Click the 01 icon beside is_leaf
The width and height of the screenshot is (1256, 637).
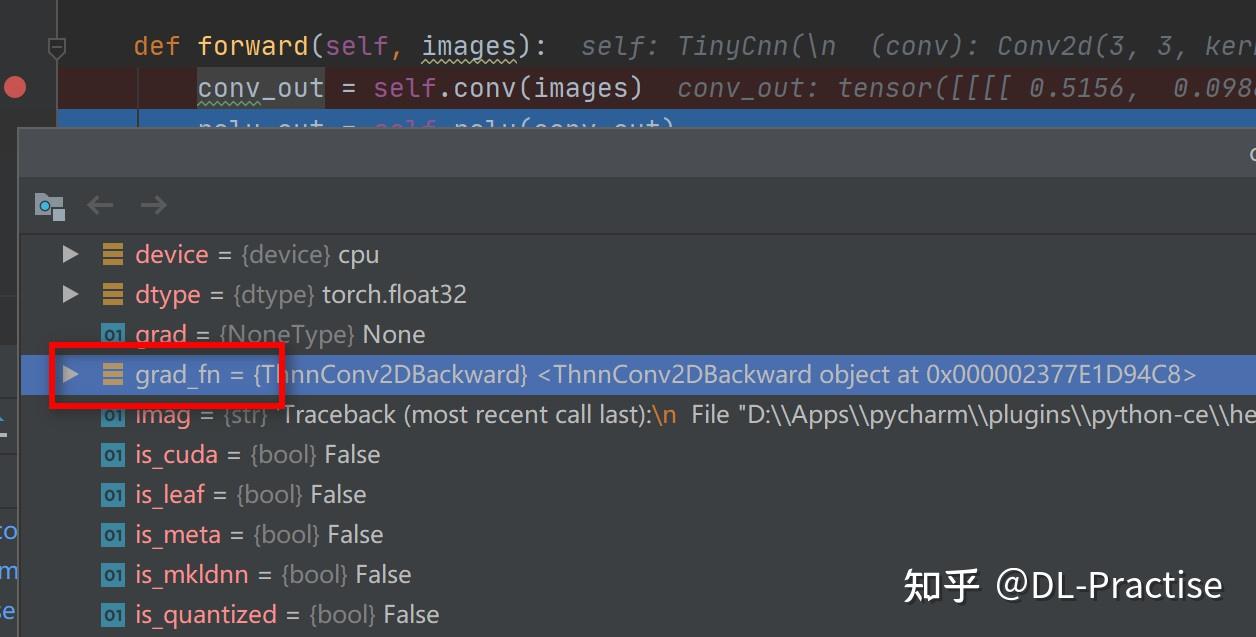(x=111, y=494)
